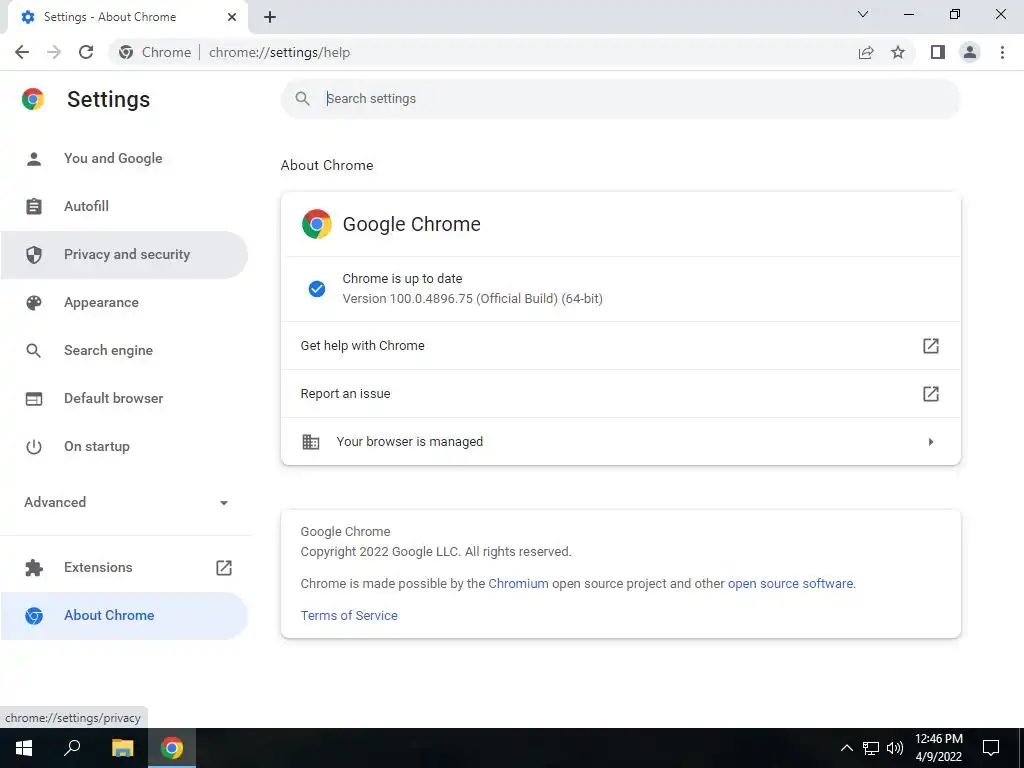Open the Windows Start menu
This screenshot has width=1024, height=768.
click(x=24, y=748)
